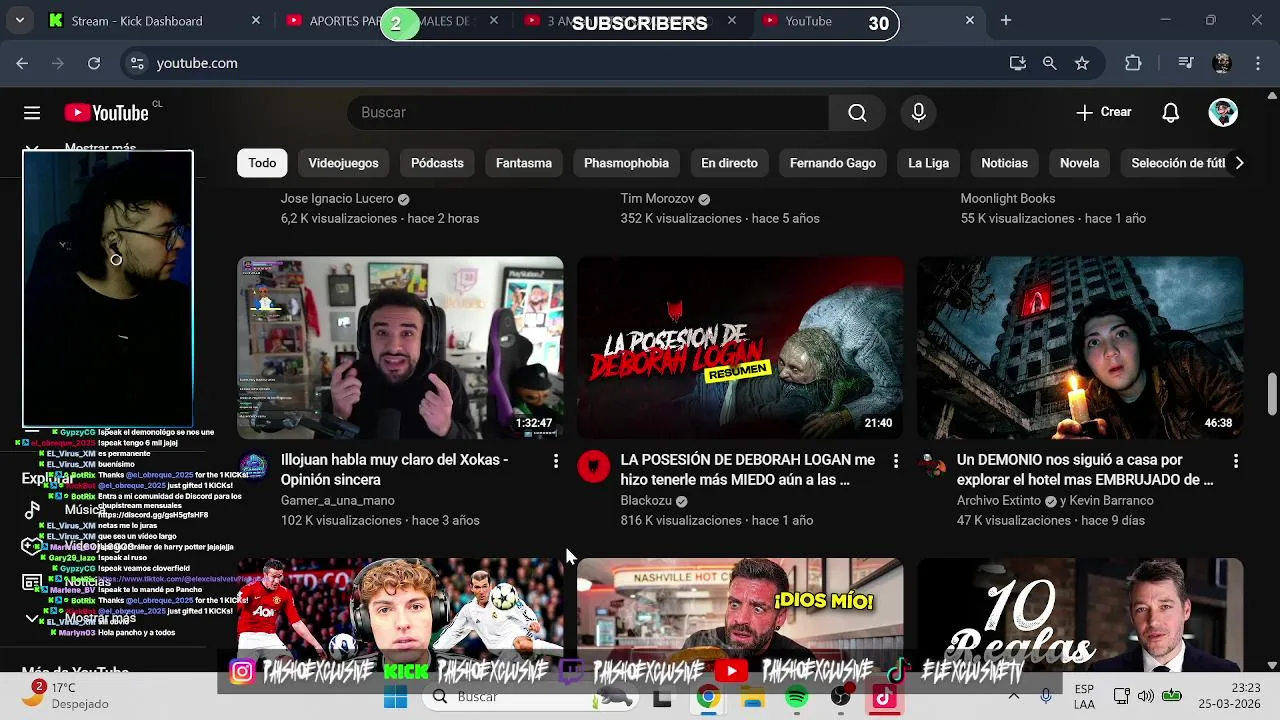Open the Illojuan habla muy claro video thumbnail

coord(400,348)
